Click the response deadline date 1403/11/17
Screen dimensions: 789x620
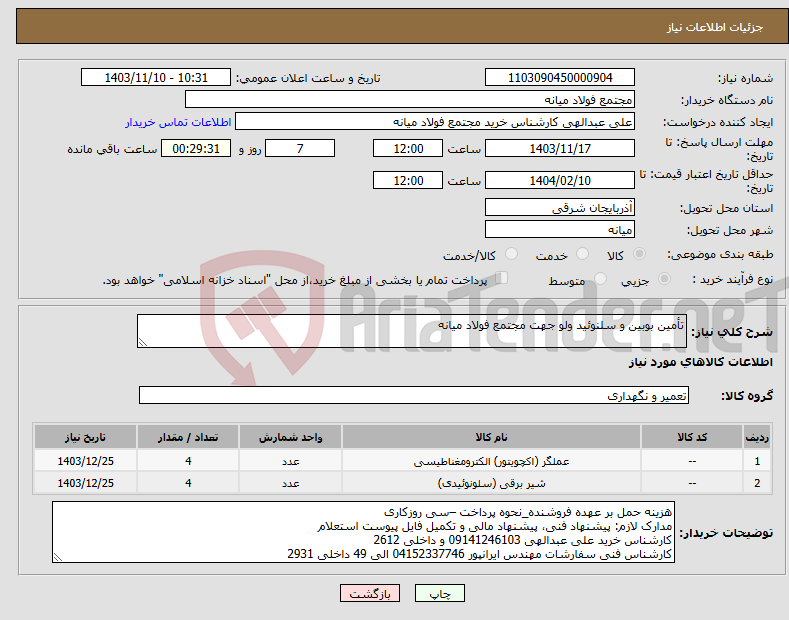(560, 148)
